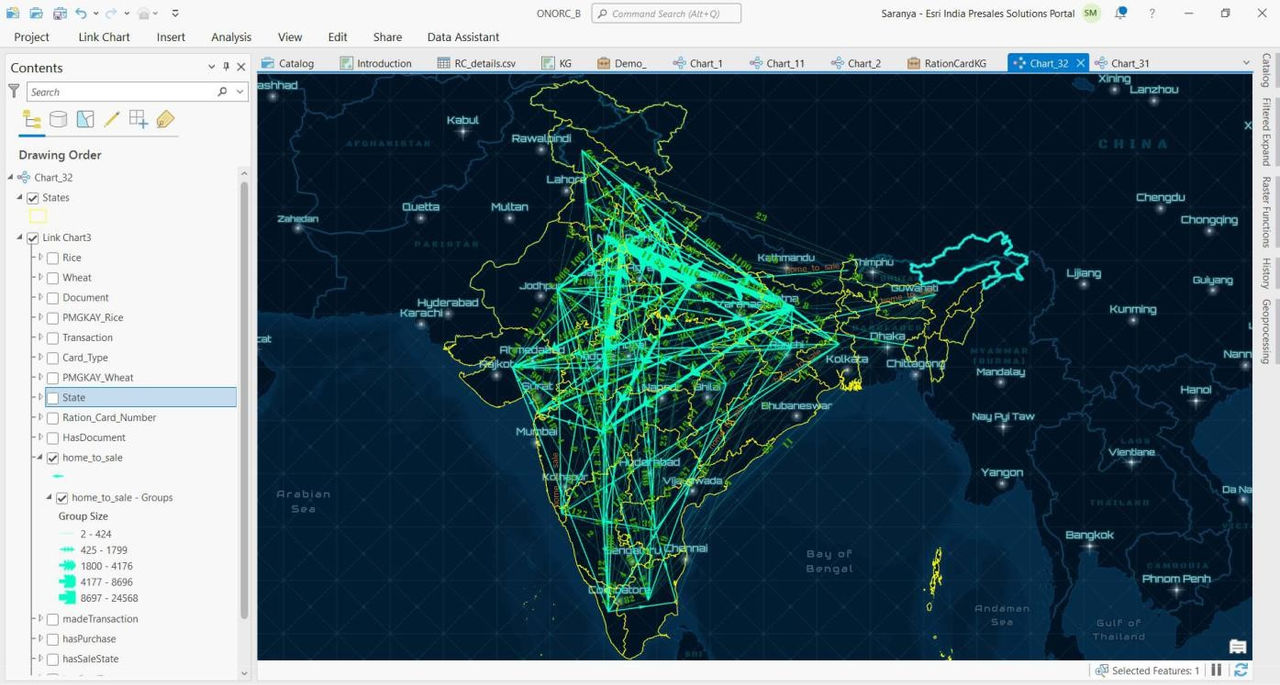Click the notifications bell icon

coord(1121,13)
